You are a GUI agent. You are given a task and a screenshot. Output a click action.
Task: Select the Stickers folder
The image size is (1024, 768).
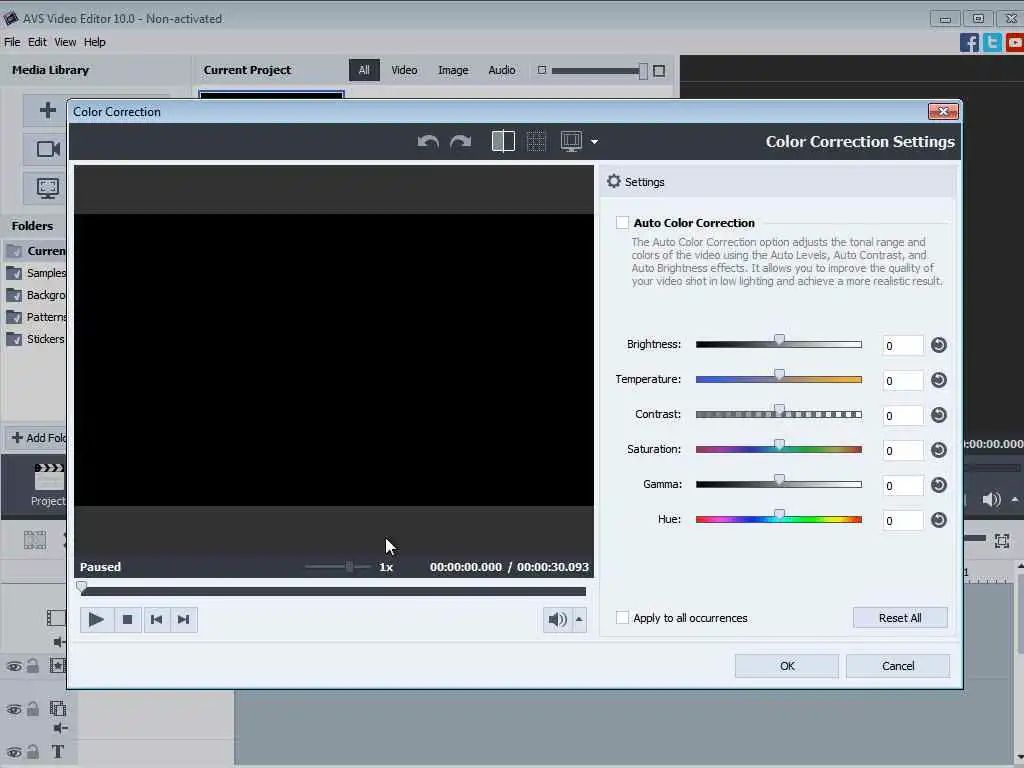[36, 339]
